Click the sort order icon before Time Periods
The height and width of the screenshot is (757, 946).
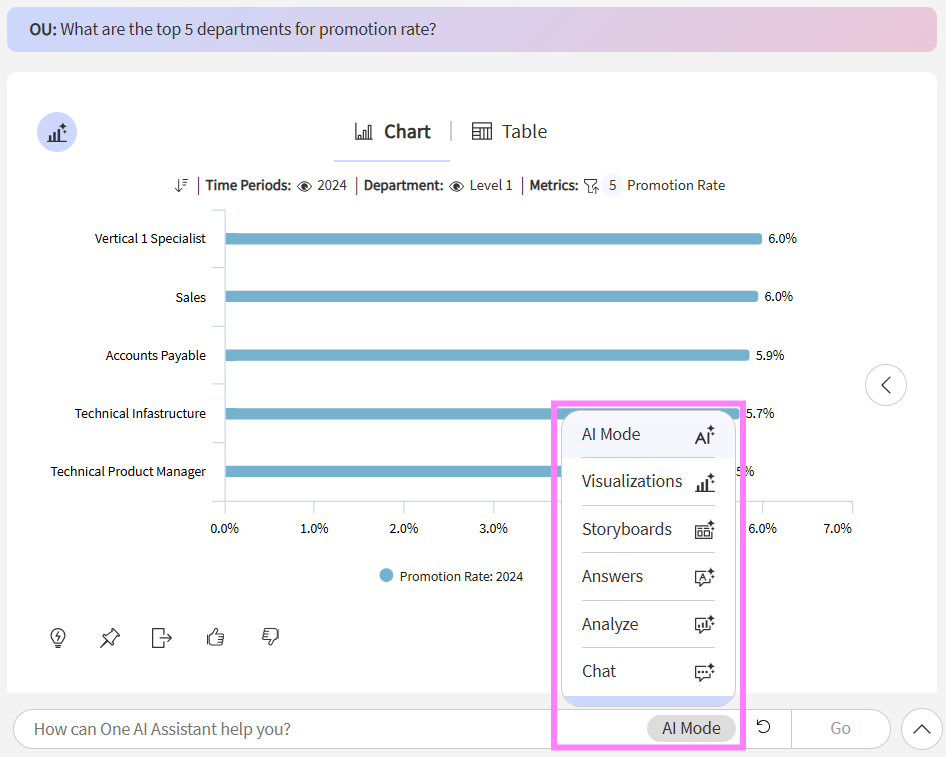[181, 185]
